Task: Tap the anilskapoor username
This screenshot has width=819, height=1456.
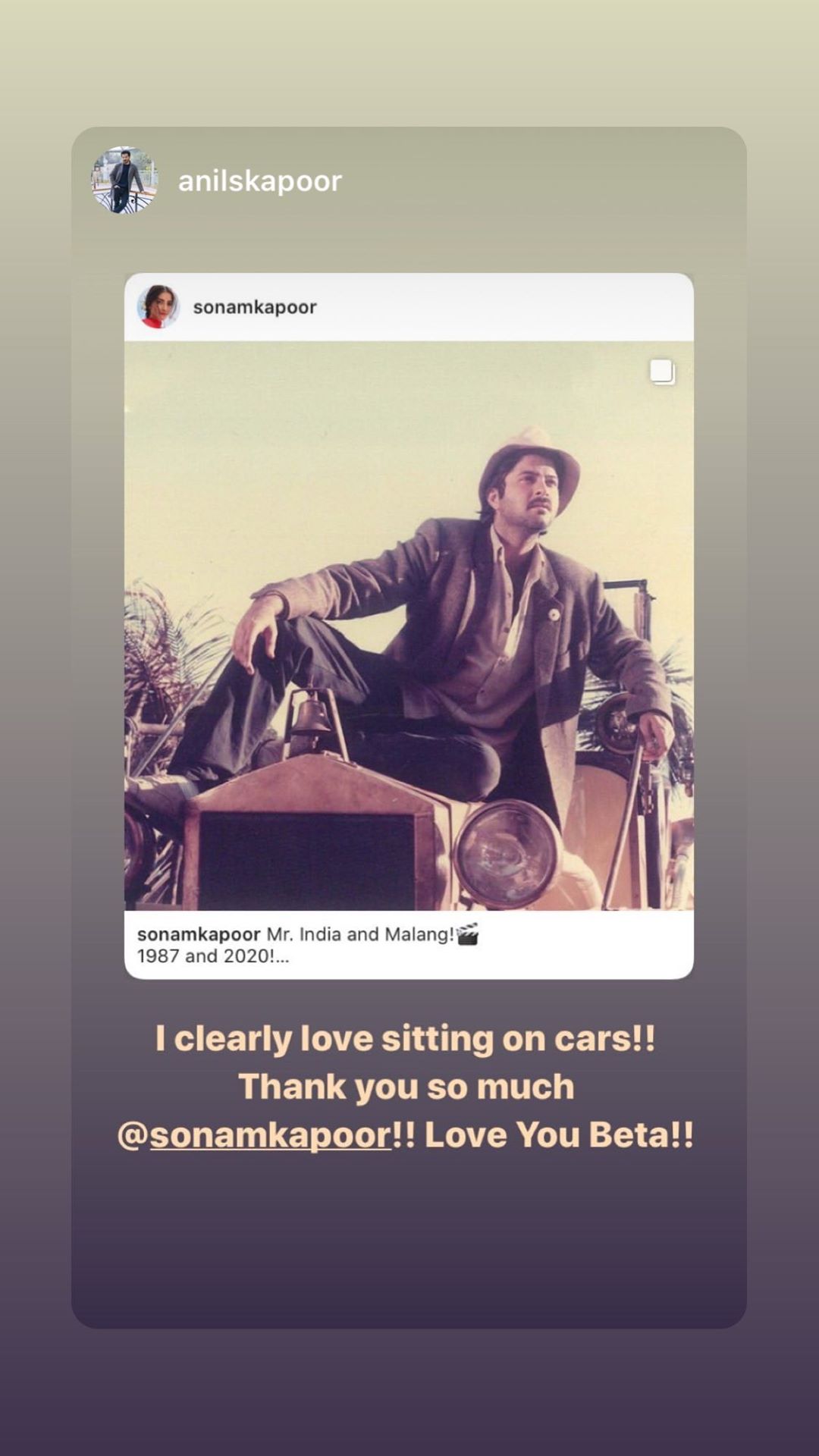Action: pyautogui.click(x=260, y=180)
